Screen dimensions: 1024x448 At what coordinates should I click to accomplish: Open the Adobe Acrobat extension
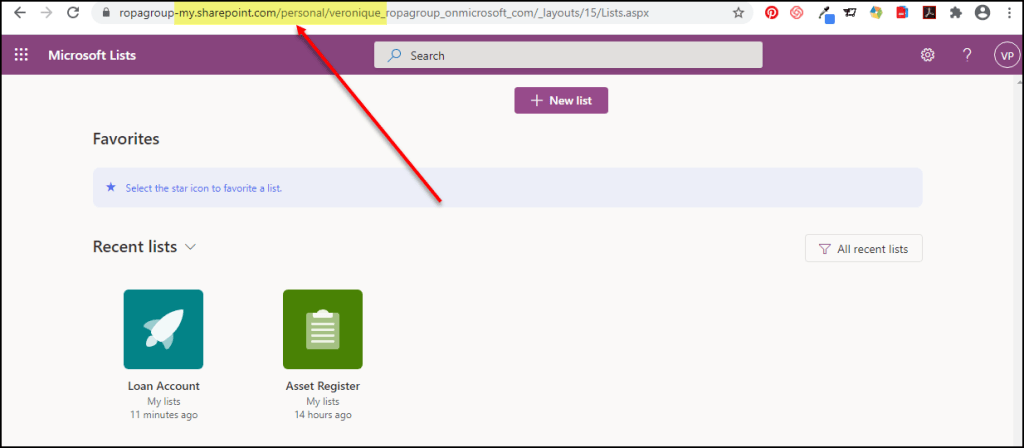(928, 13)
